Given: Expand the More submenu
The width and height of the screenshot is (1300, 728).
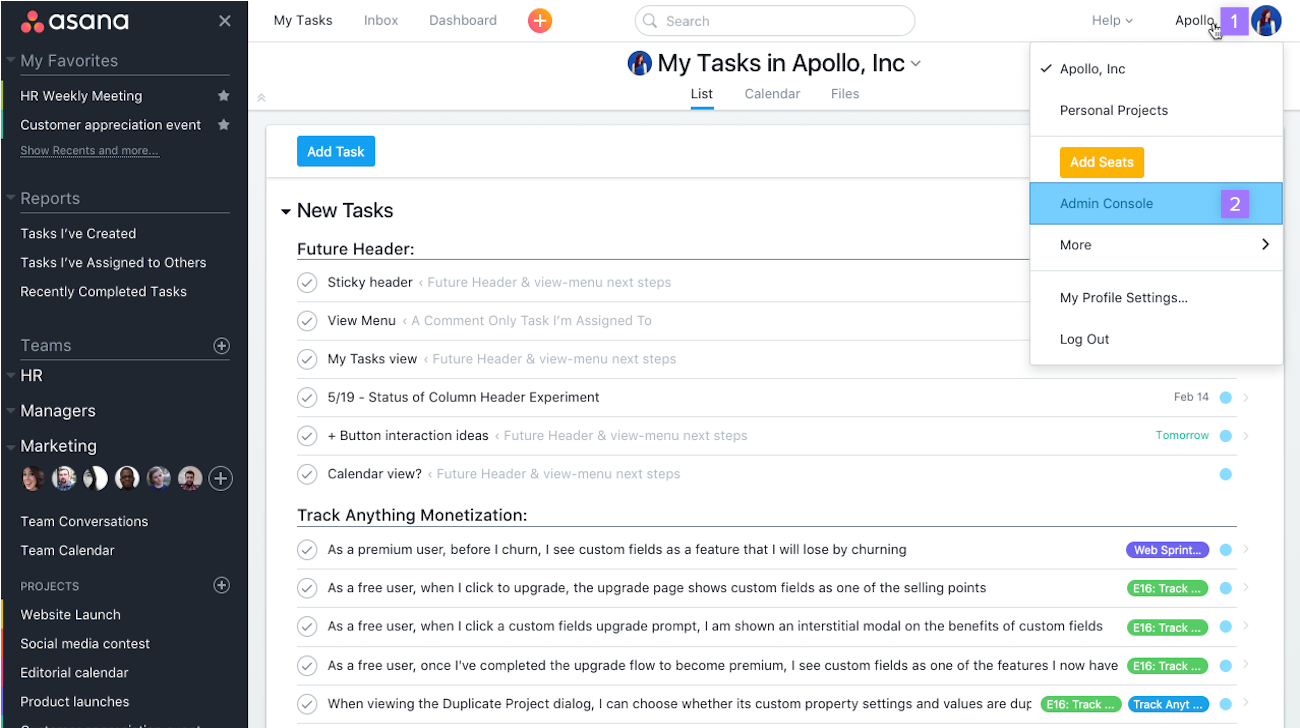Looking at the screenshot, I should [x=1156, y=245].
